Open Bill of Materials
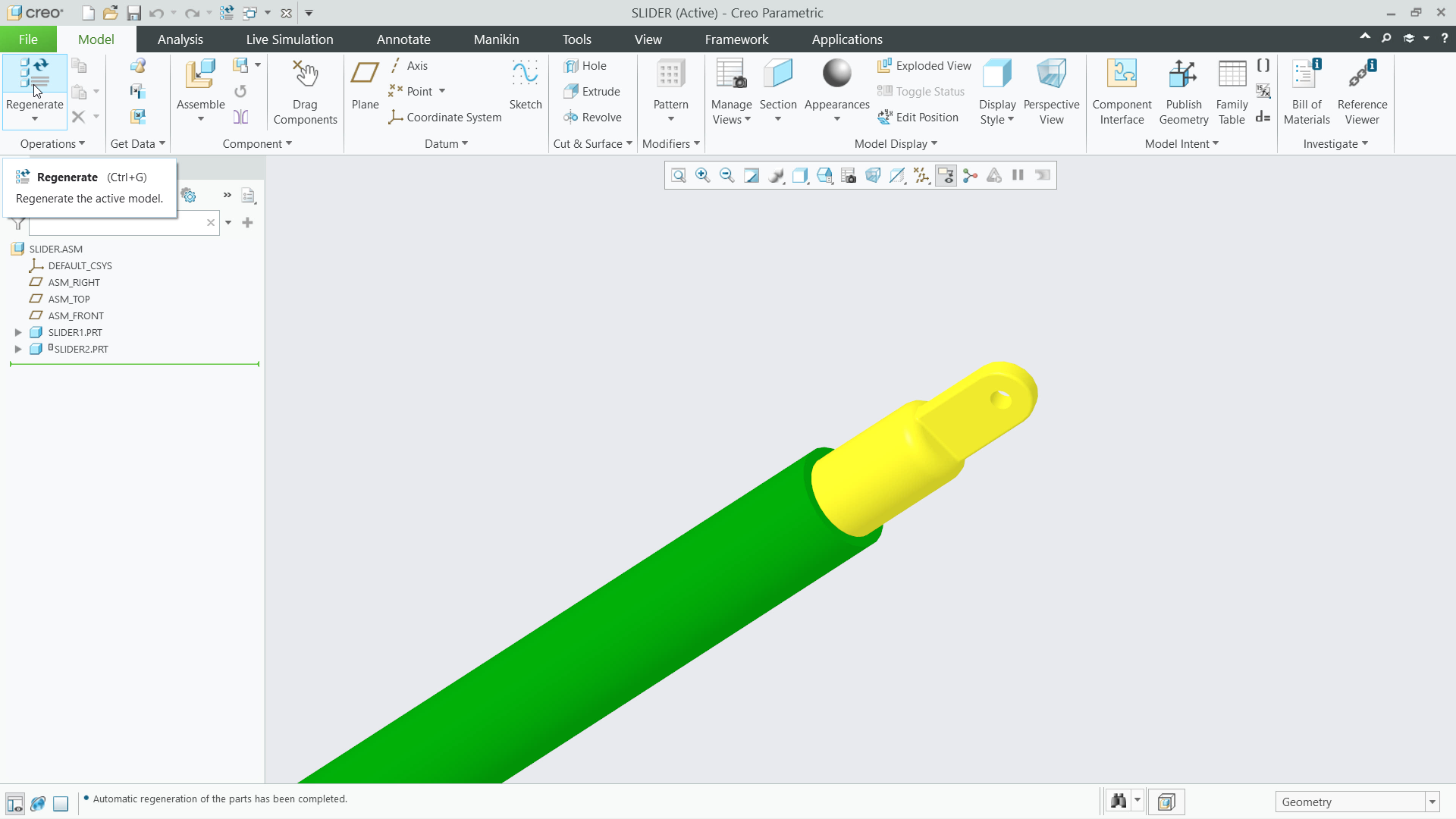 1306,91
